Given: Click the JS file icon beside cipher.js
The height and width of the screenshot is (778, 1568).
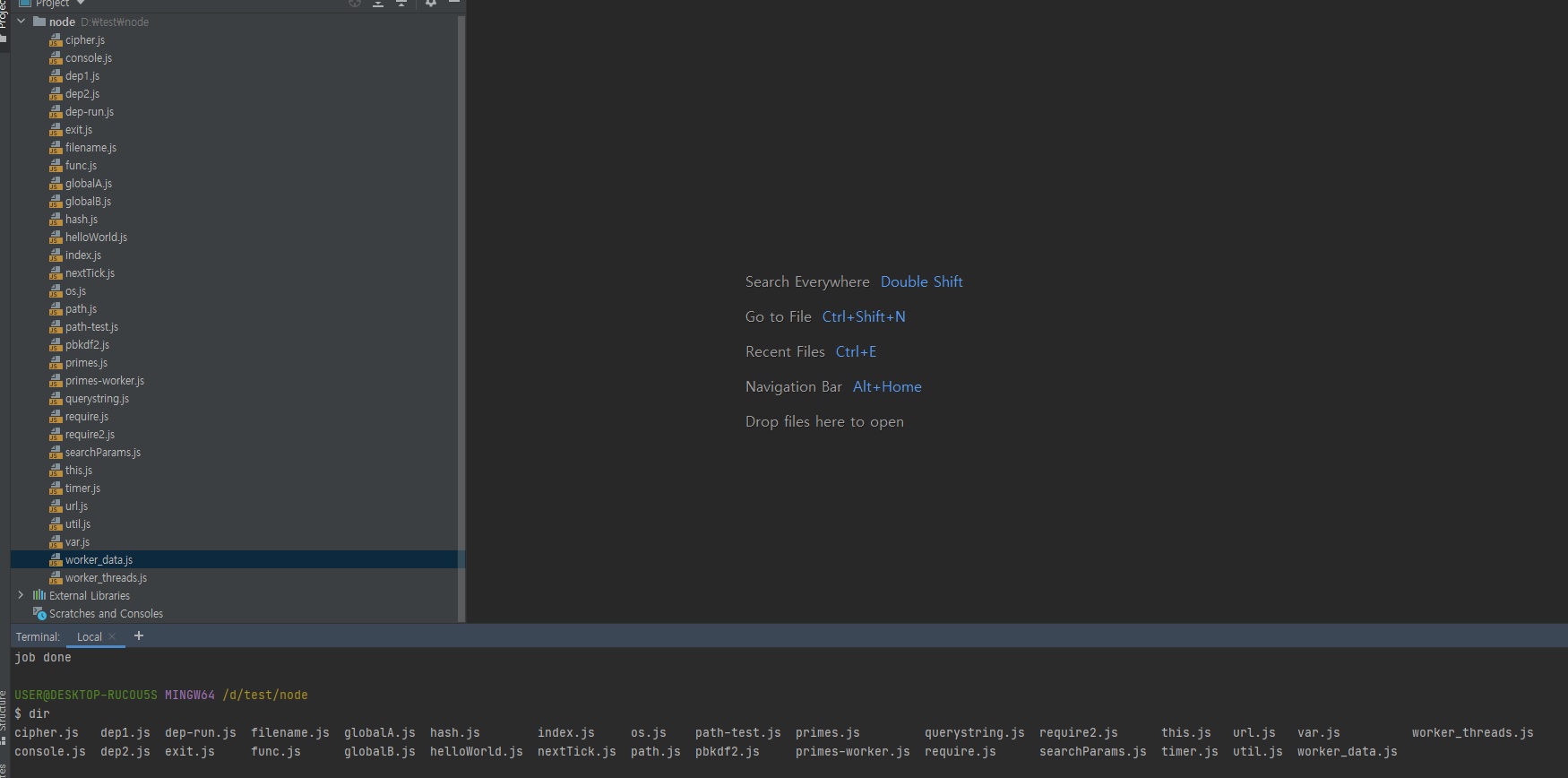Looking at the screenshot, I should [56, 40].
